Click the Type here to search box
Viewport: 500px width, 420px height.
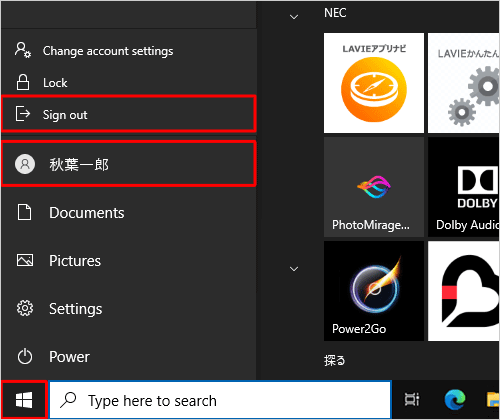coord(220,400)
